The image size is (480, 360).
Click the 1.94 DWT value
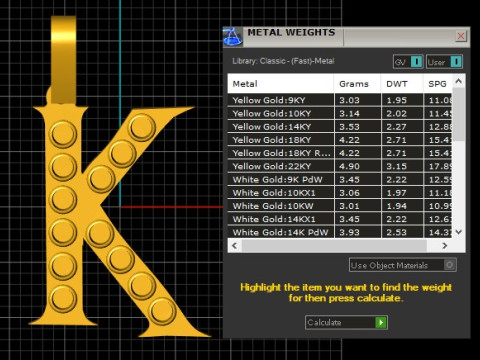click(x=396, y=206)
